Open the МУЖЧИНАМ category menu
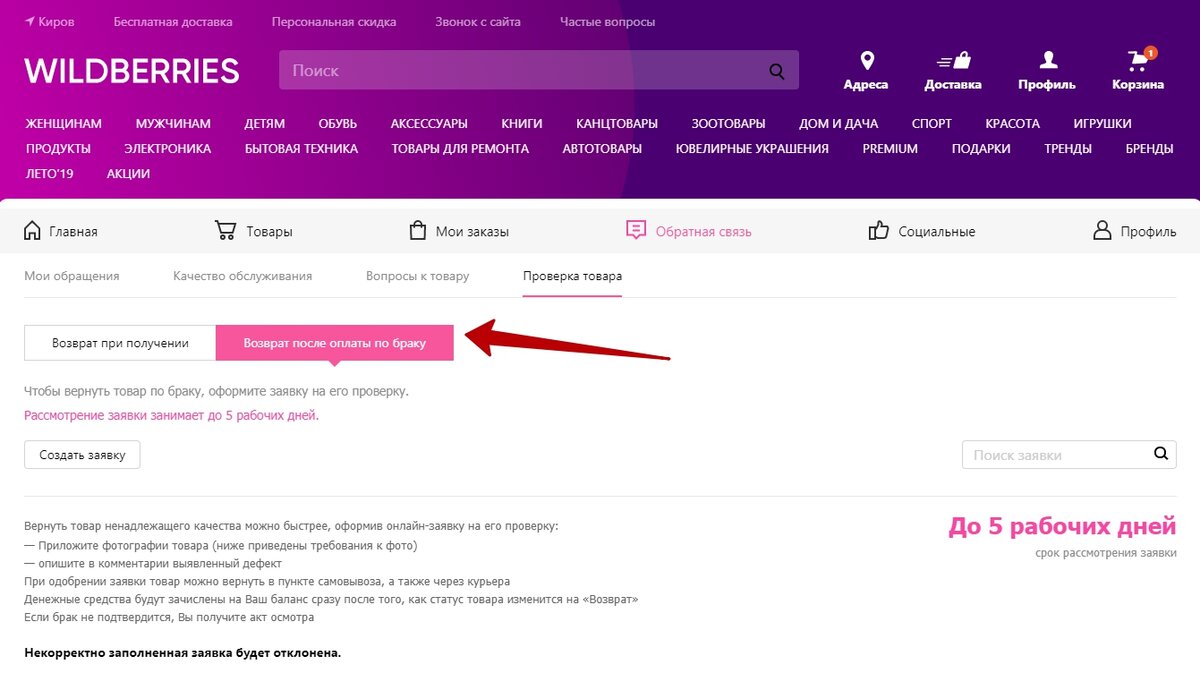The image size is (1200, 673). [173, 124]
